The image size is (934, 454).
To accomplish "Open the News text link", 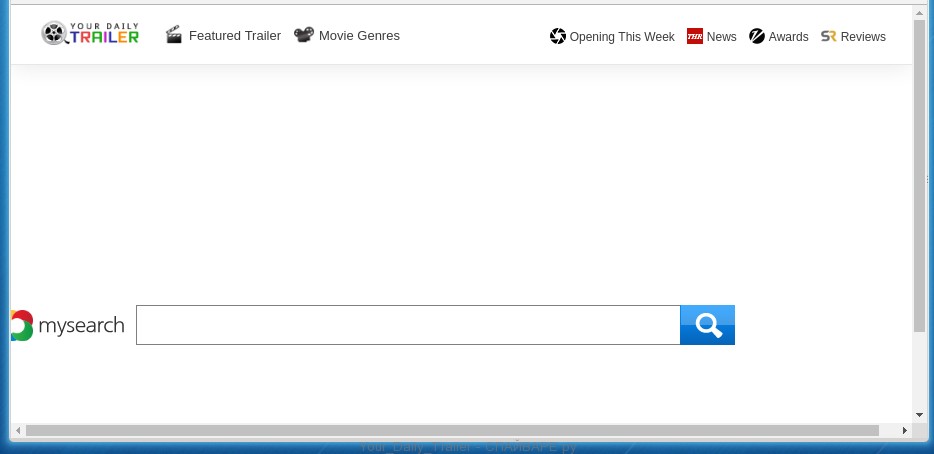I will pos(722,37).
